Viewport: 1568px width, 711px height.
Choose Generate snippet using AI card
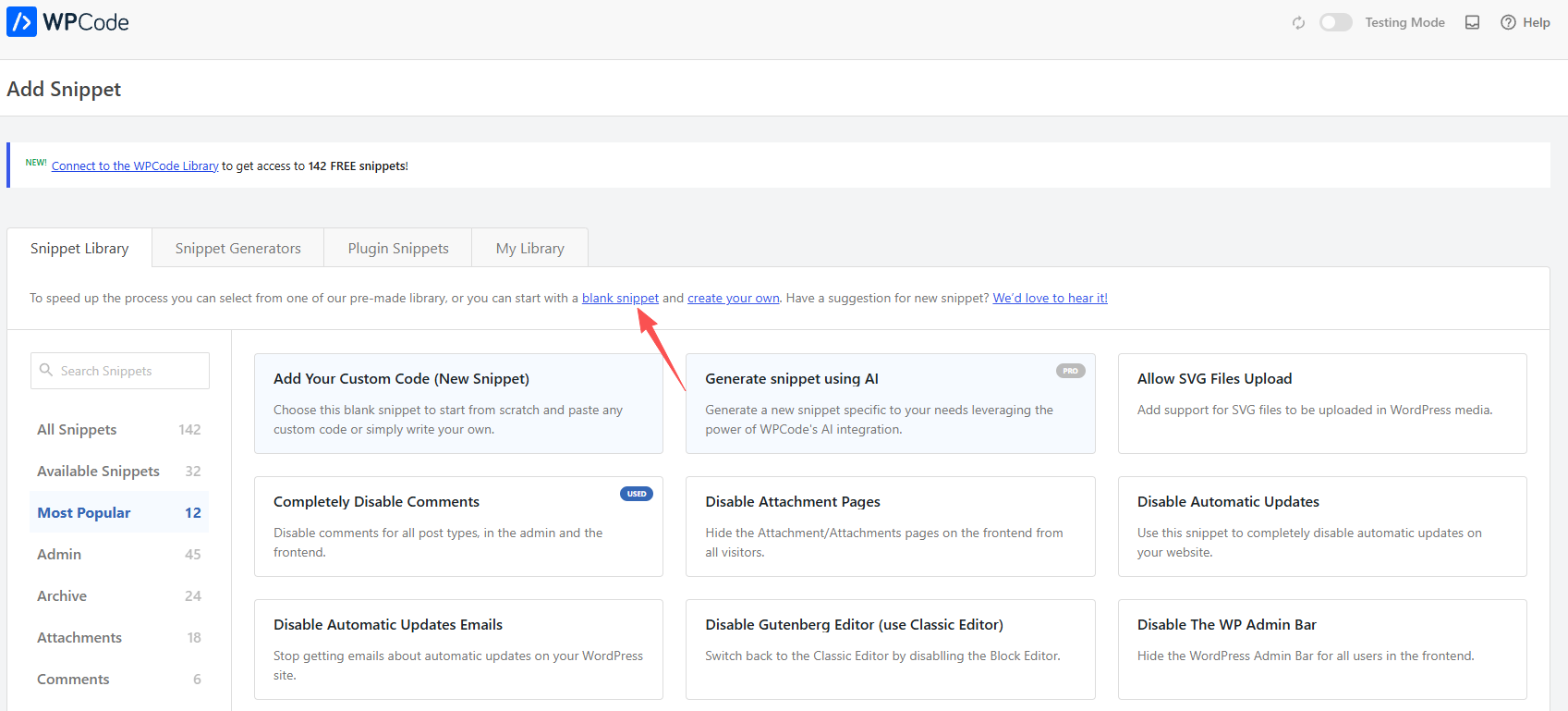point(891,403)
